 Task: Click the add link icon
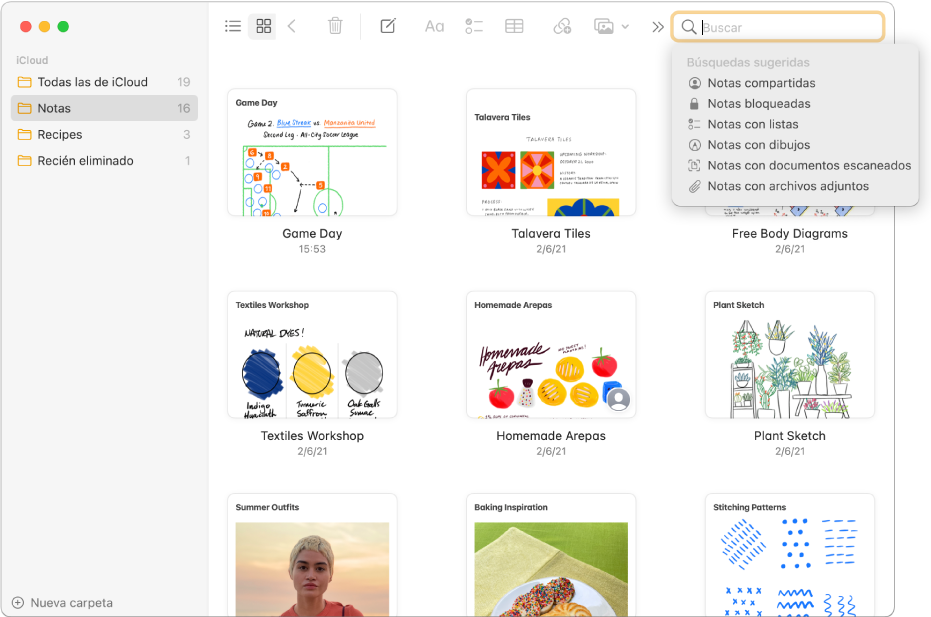point(562,26)
